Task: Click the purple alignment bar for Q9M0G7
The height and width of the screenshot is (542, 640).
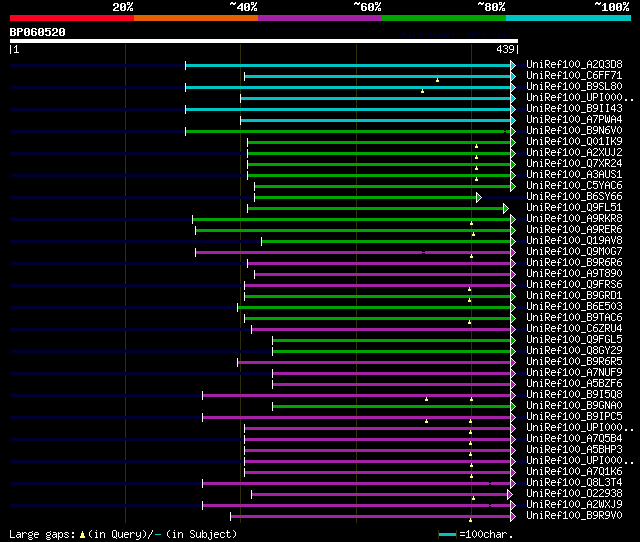Action: point(353,253)
